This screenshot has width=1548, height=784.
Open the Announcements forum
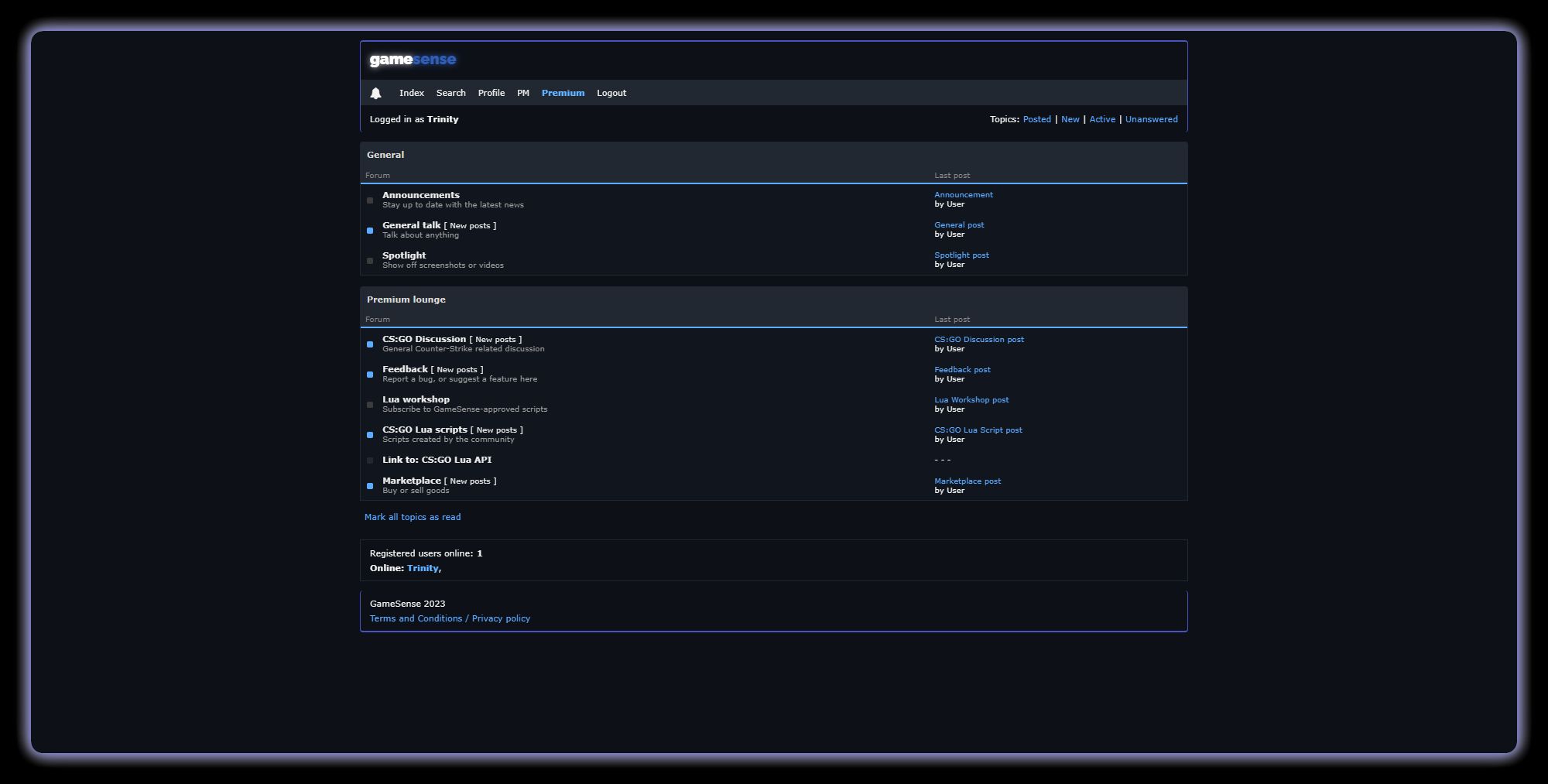[x=420, y=195]
